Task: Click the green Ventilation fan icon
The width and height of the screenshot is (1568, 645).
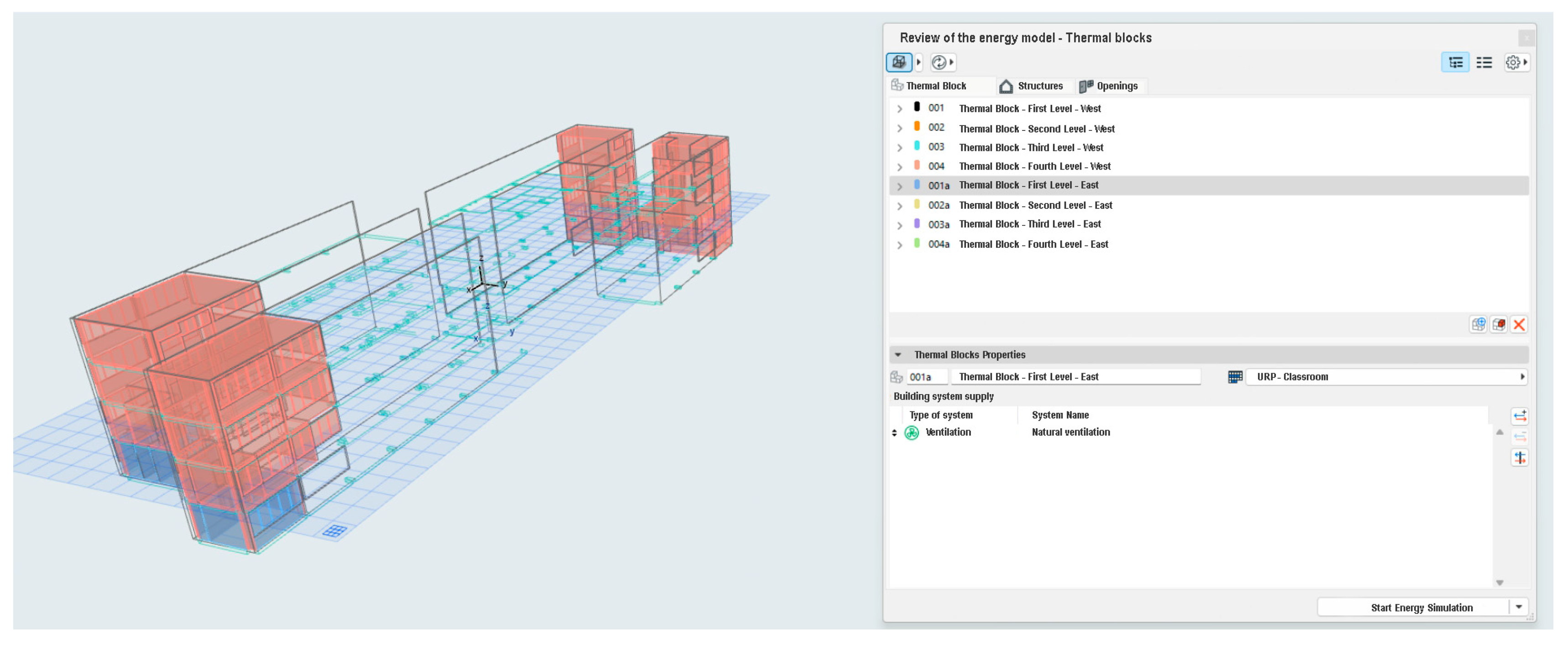Action: 912,432
